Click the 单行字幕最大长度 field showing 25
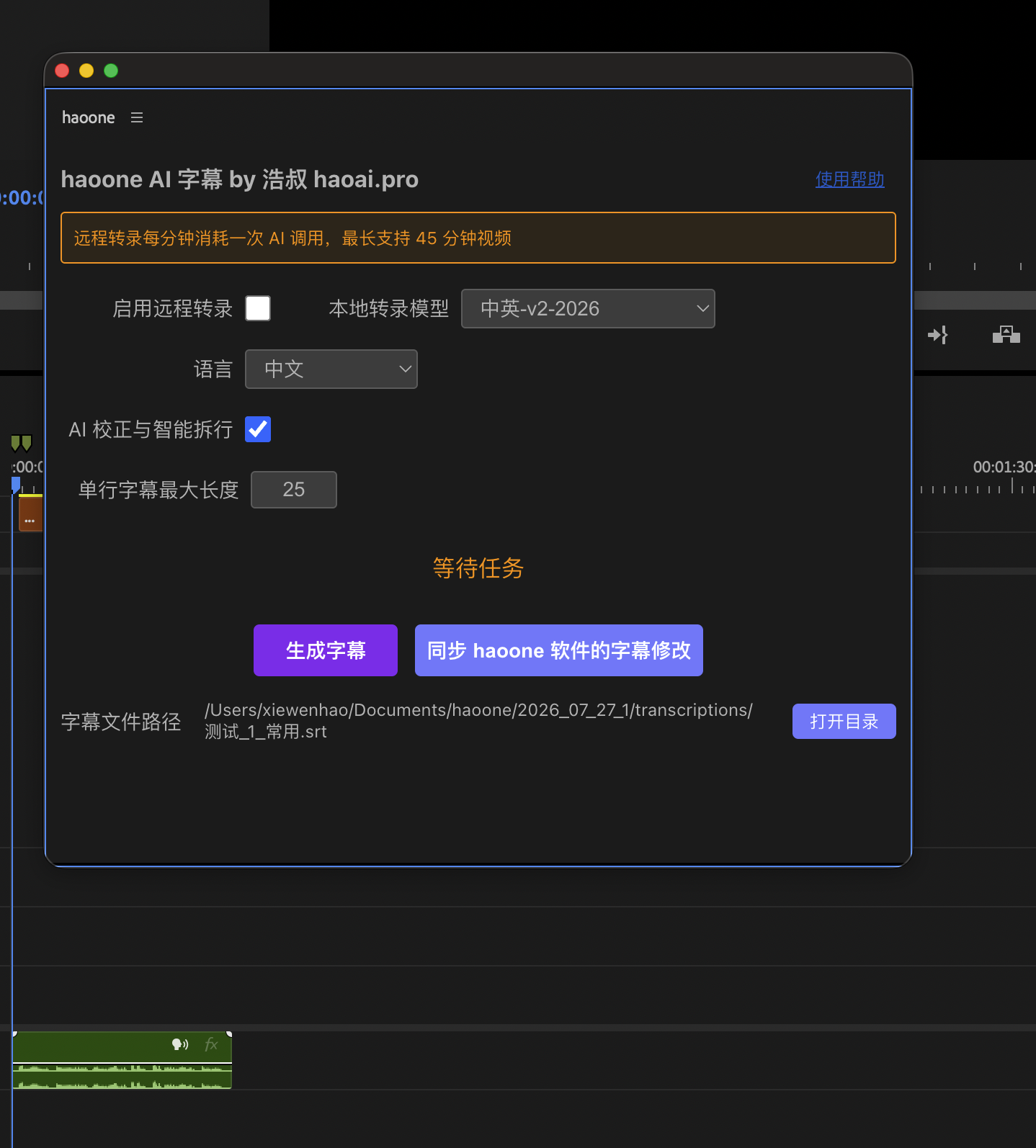The image size is (1036, 1148). click(294, 490)
